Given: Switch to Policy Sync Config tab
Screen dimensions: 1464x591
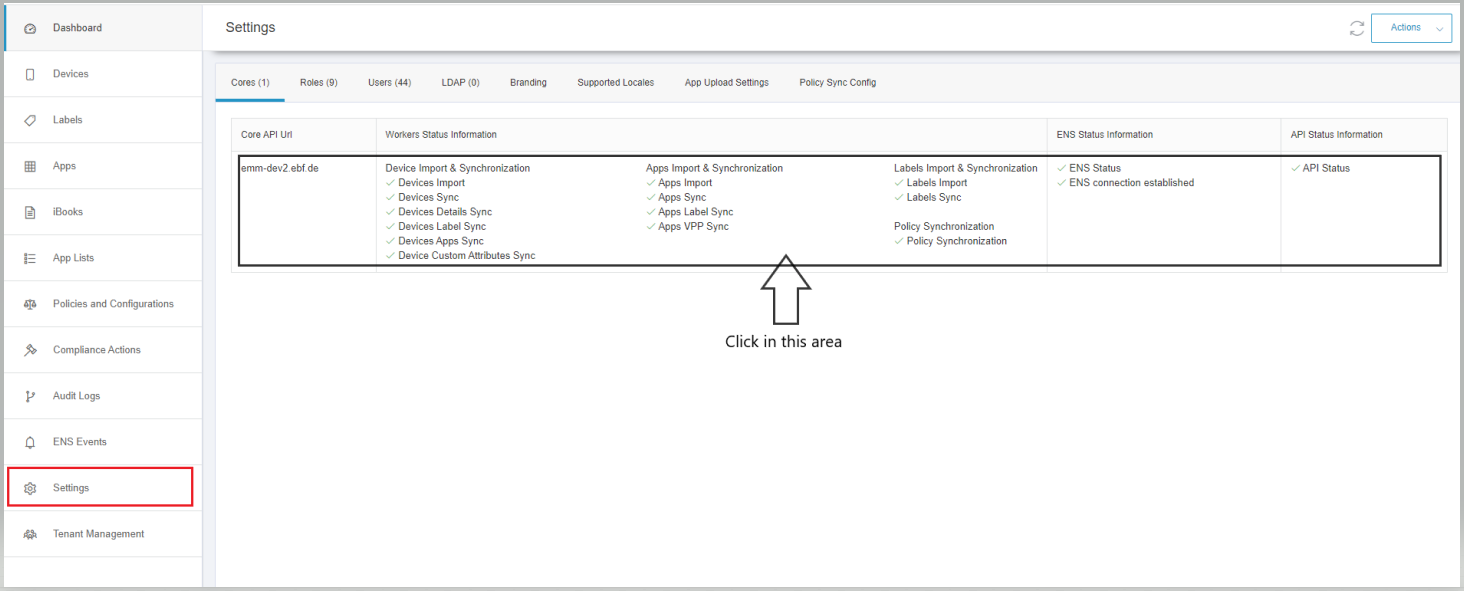Looking at the screenshot, I should tap(837, 83).
